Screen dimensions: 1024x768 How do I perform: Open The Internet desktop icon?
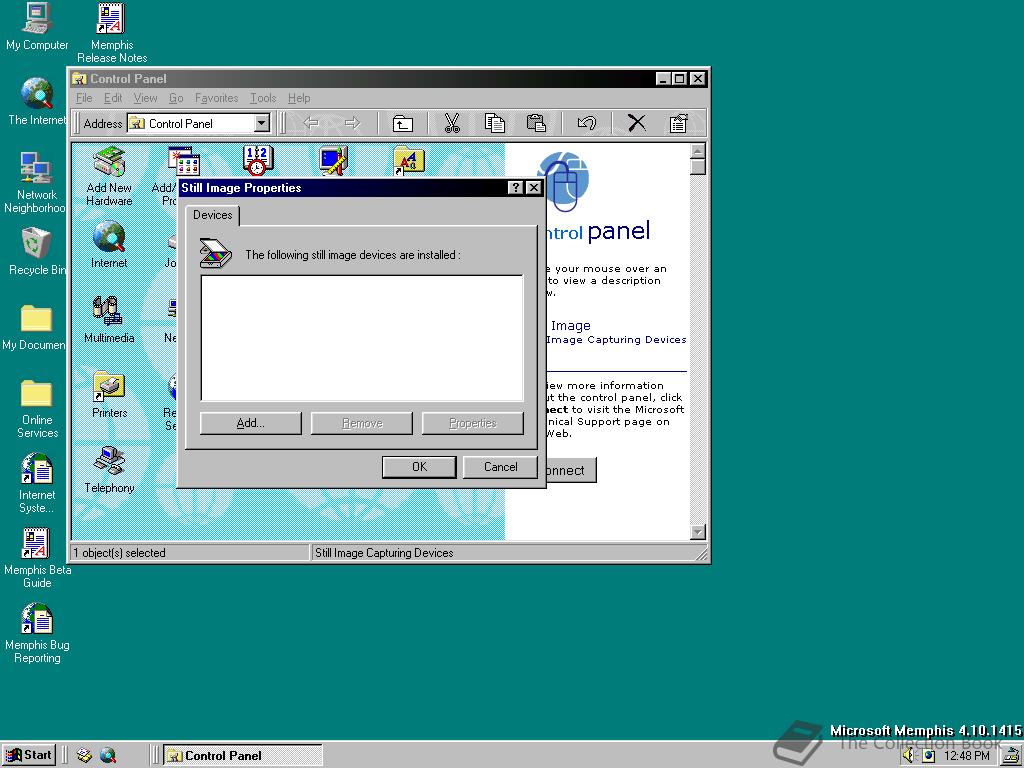click(x=37, y=102)
